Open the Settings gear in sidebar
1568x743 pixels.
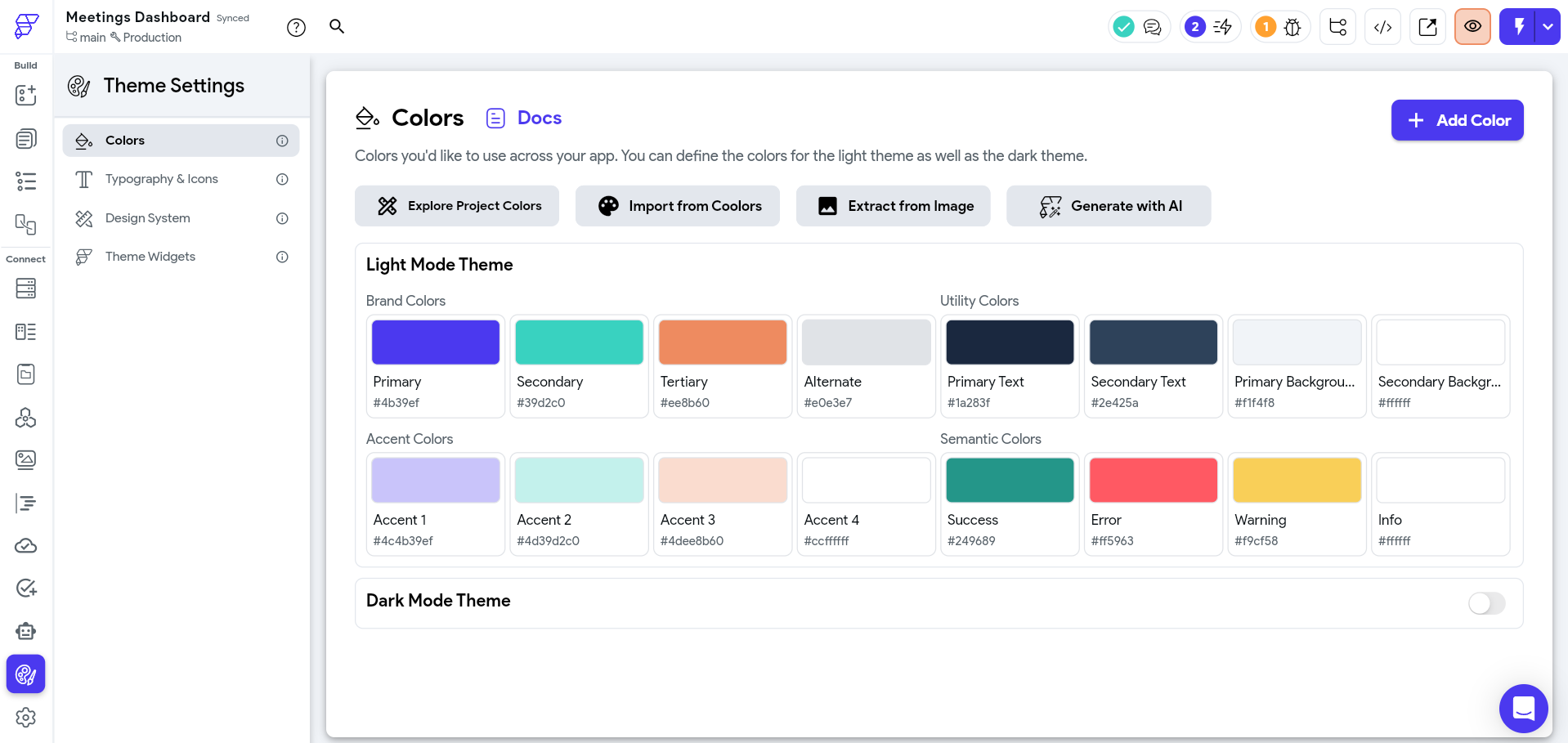pyautogui.click(x=26, y=717)
